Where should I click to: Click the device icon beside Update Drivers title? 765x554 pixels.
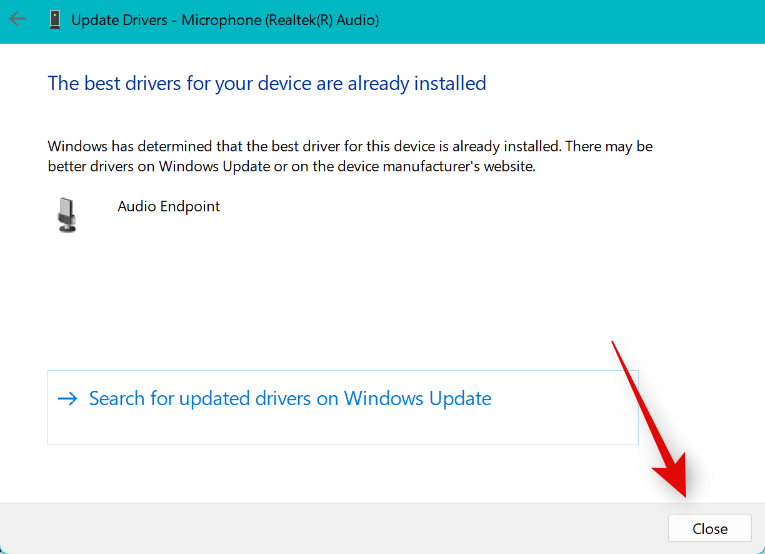click(54, 19)
